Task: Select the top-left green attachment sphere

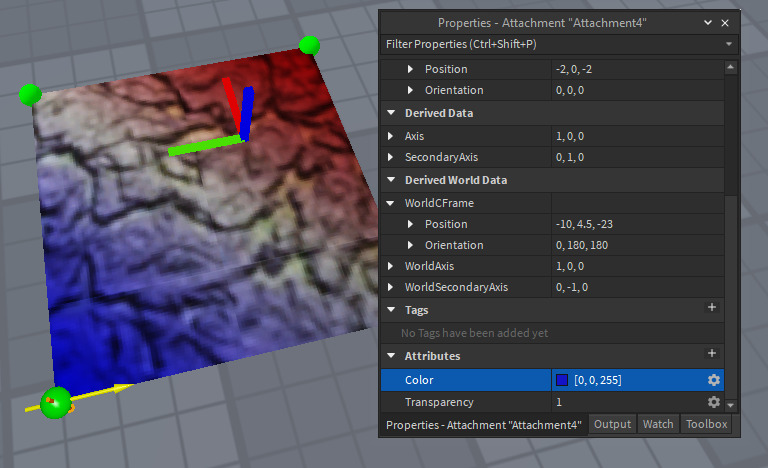Action: [x=30, y=95]
